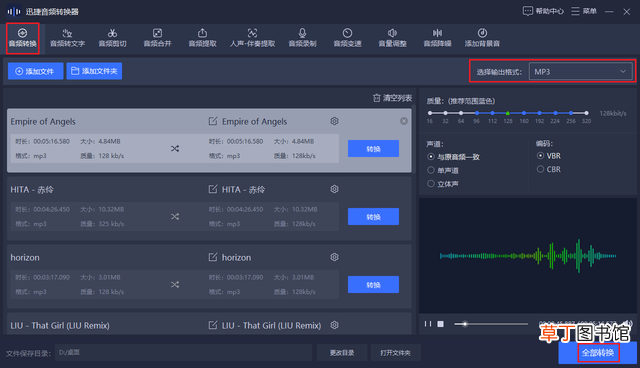
Task: Select the horizon source file title
Action: tap(25, 257)
